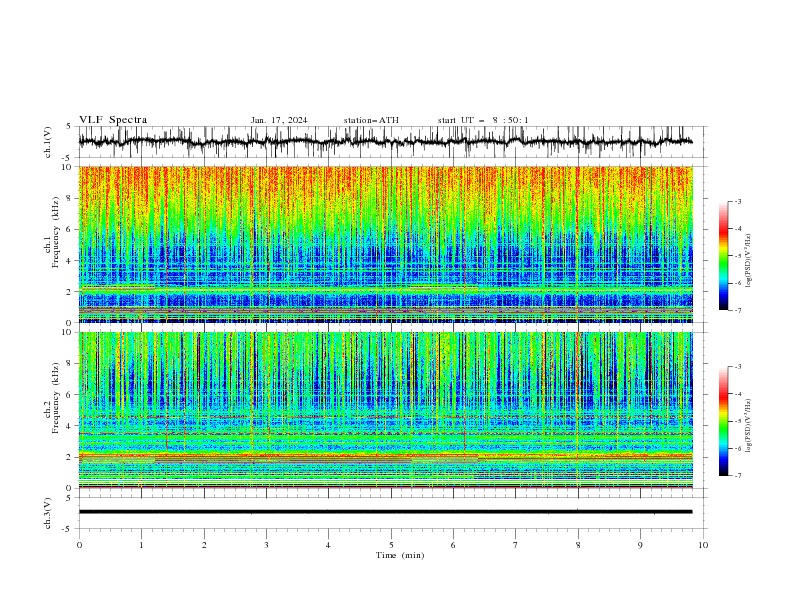Click inside the ch.1 spectrogram panel

pos(385,244)
